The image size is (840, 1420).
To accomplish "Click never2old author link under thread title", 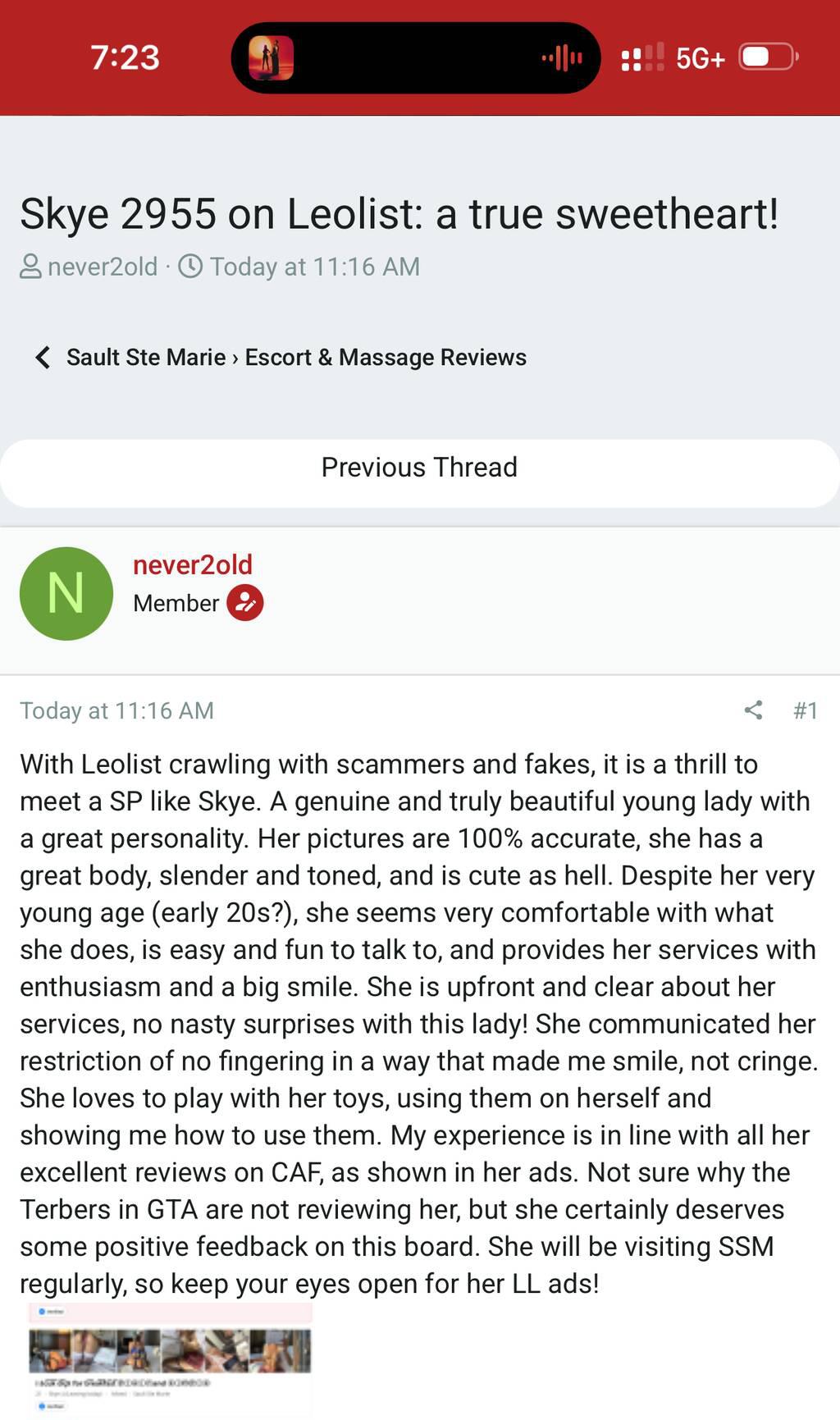I will (x=102, y=267).
